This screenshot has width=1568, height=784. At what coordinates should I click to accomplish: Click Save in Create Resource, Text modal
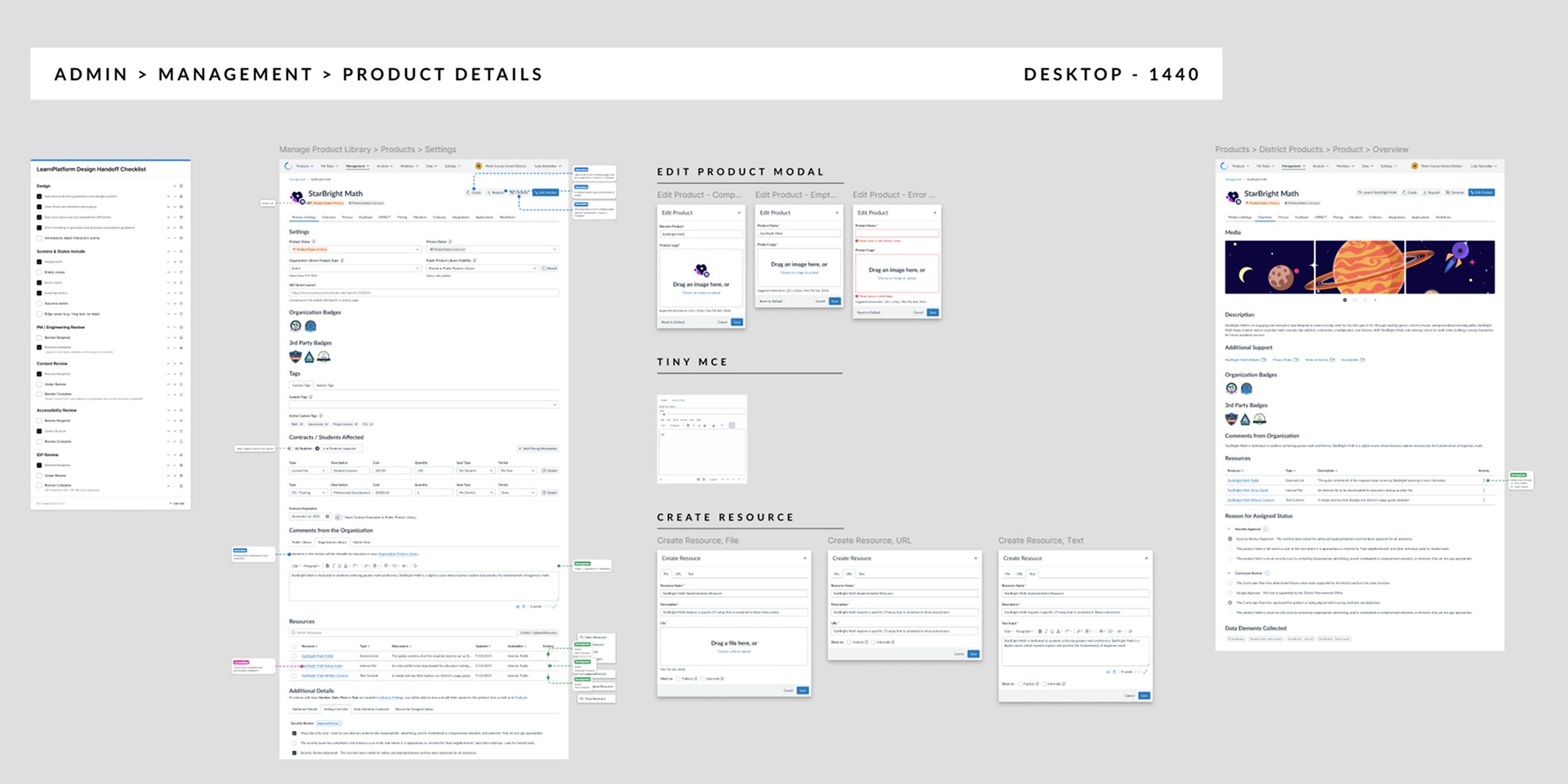click(x=1145, y=696)
